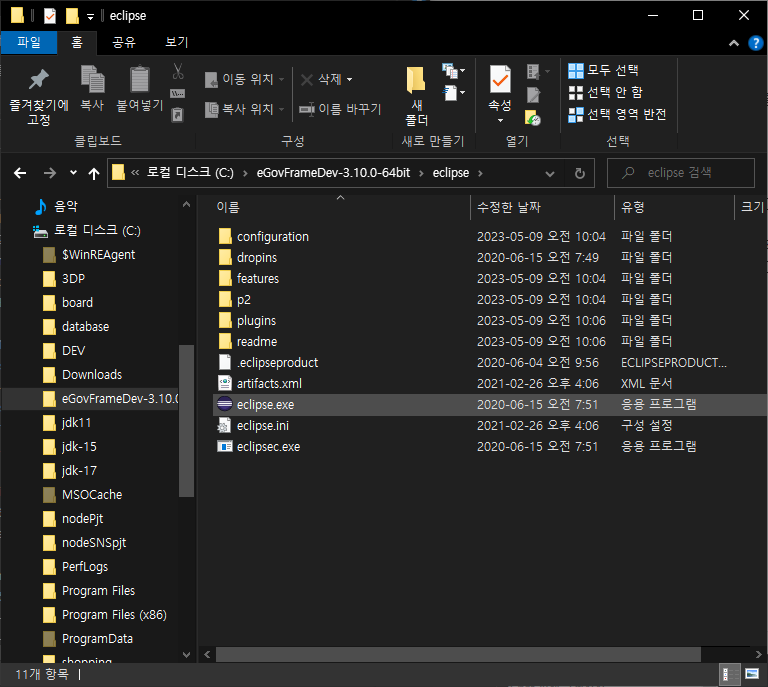Go back with the Back arrow
Viewport: 768px width, 687px height.
[x=20, y=173]
